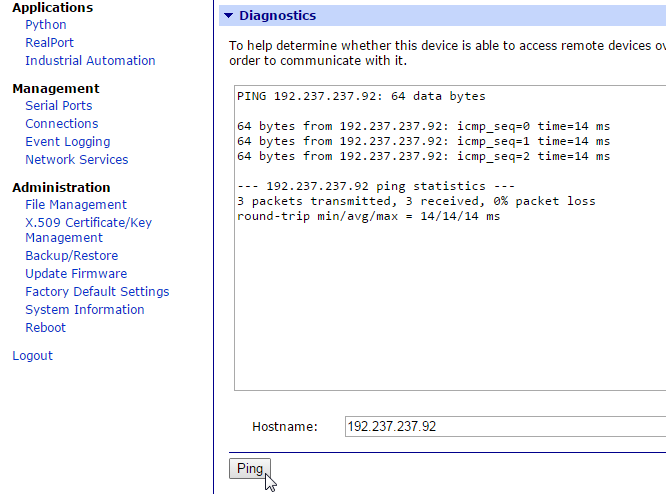Collapse the Diagnostics section triangle
Screen dimensions: 666x494
pos(228,16)
